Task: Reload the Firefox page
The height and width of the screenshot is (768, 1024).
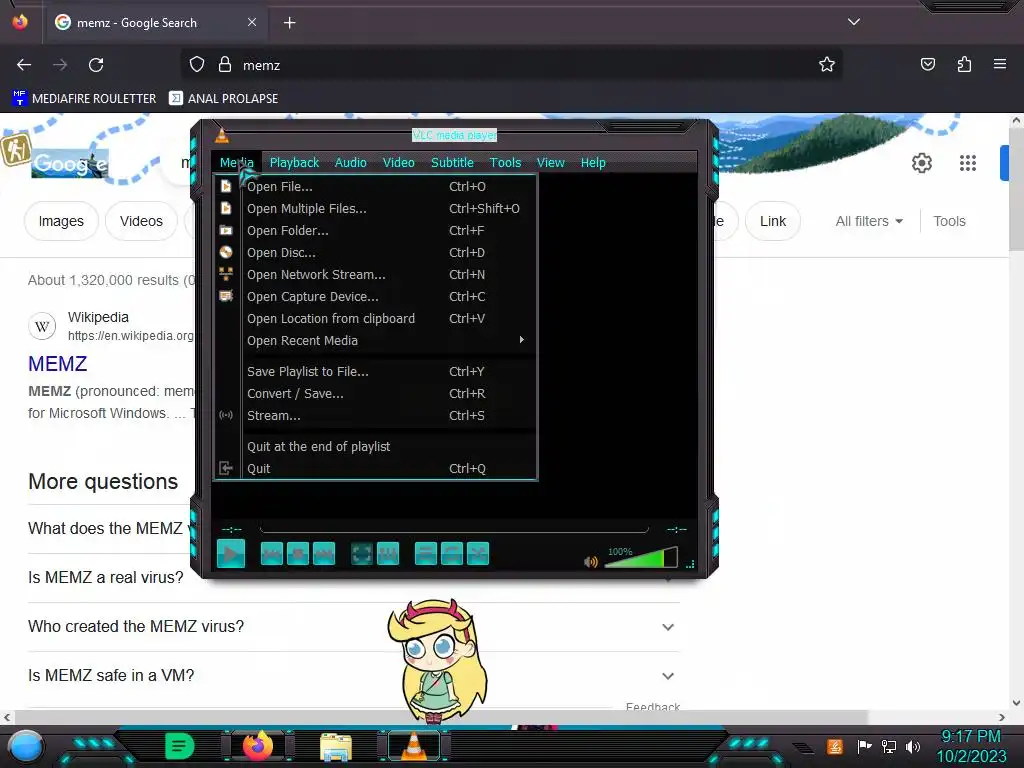Action: click(96, 65)
